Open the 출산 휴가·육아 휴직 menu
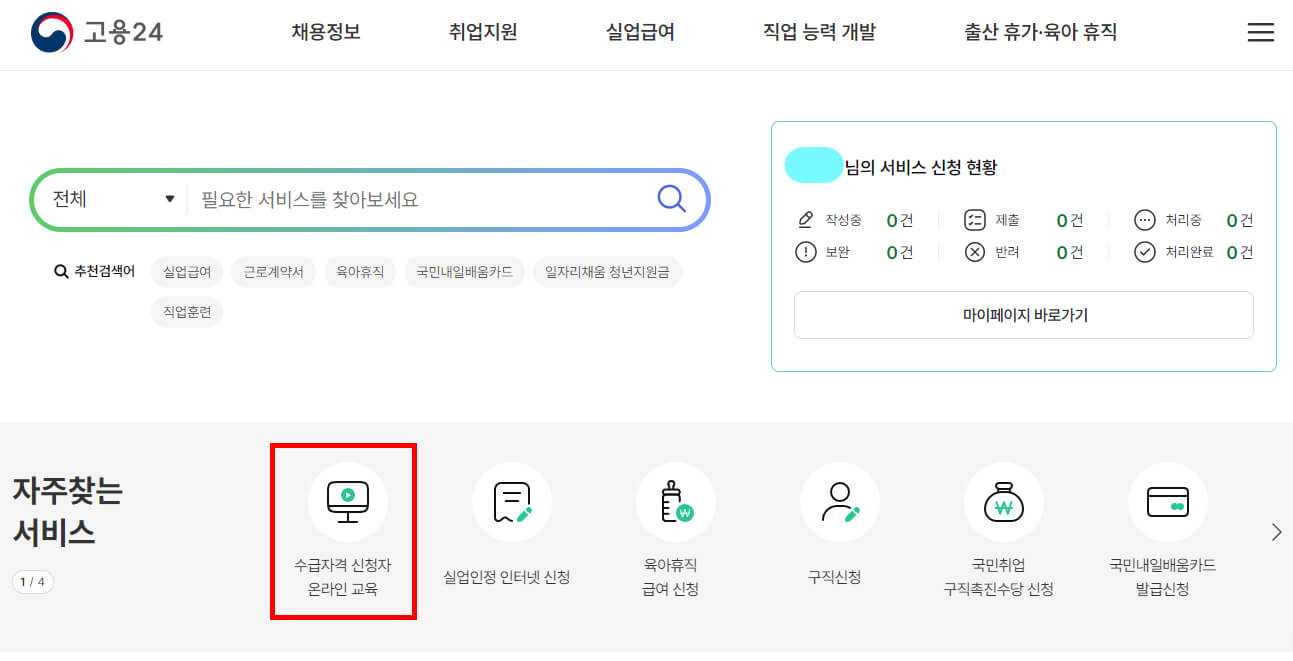Screen dimensions: 1293x661 point(1040,32)
